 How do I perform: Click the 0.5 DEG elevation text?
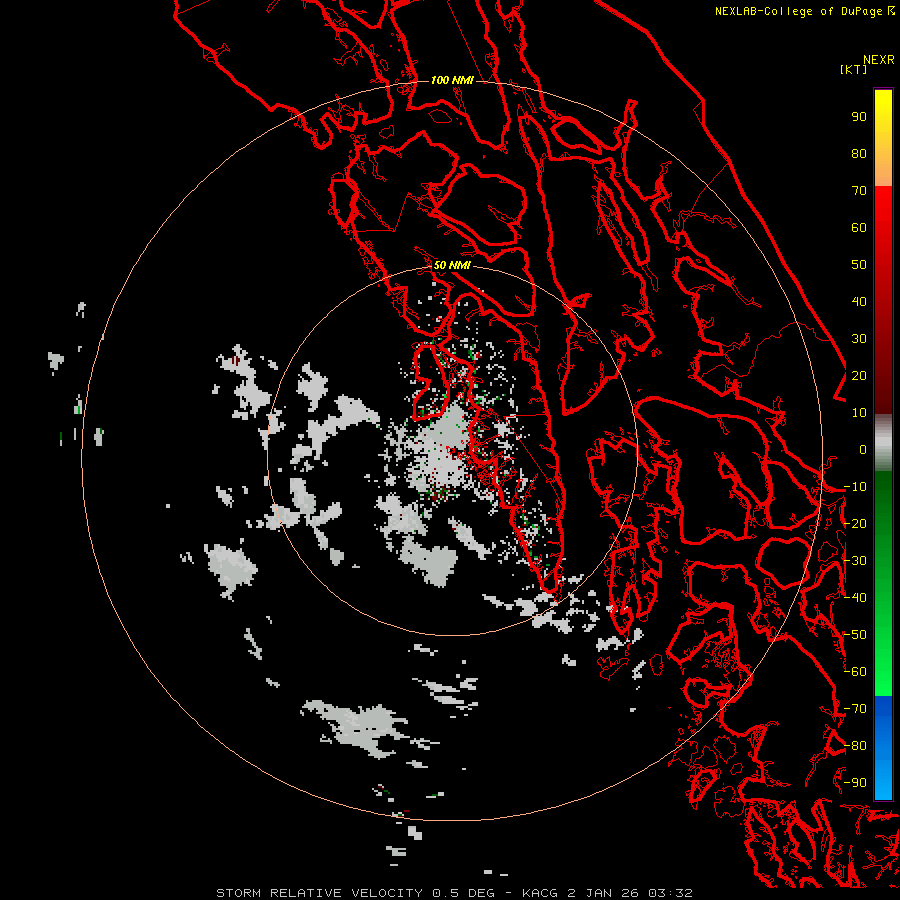tap(463, 893)
